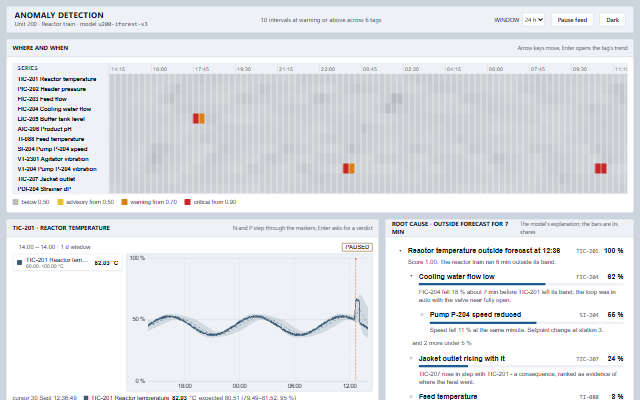Click the 14:15 heatmap time label
This screenshot has width=640, height=400.
tap(118, 69)
